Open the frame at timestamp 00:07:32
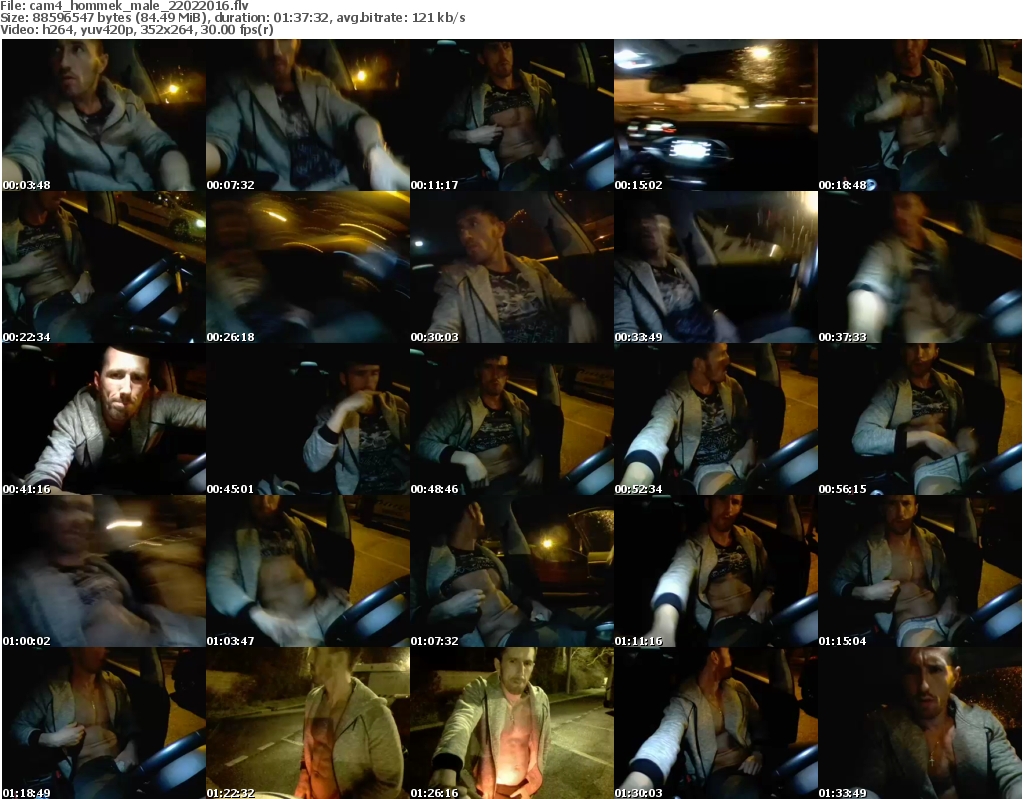Viewport: 1024px width, 799px height. (x=308, y=115)
